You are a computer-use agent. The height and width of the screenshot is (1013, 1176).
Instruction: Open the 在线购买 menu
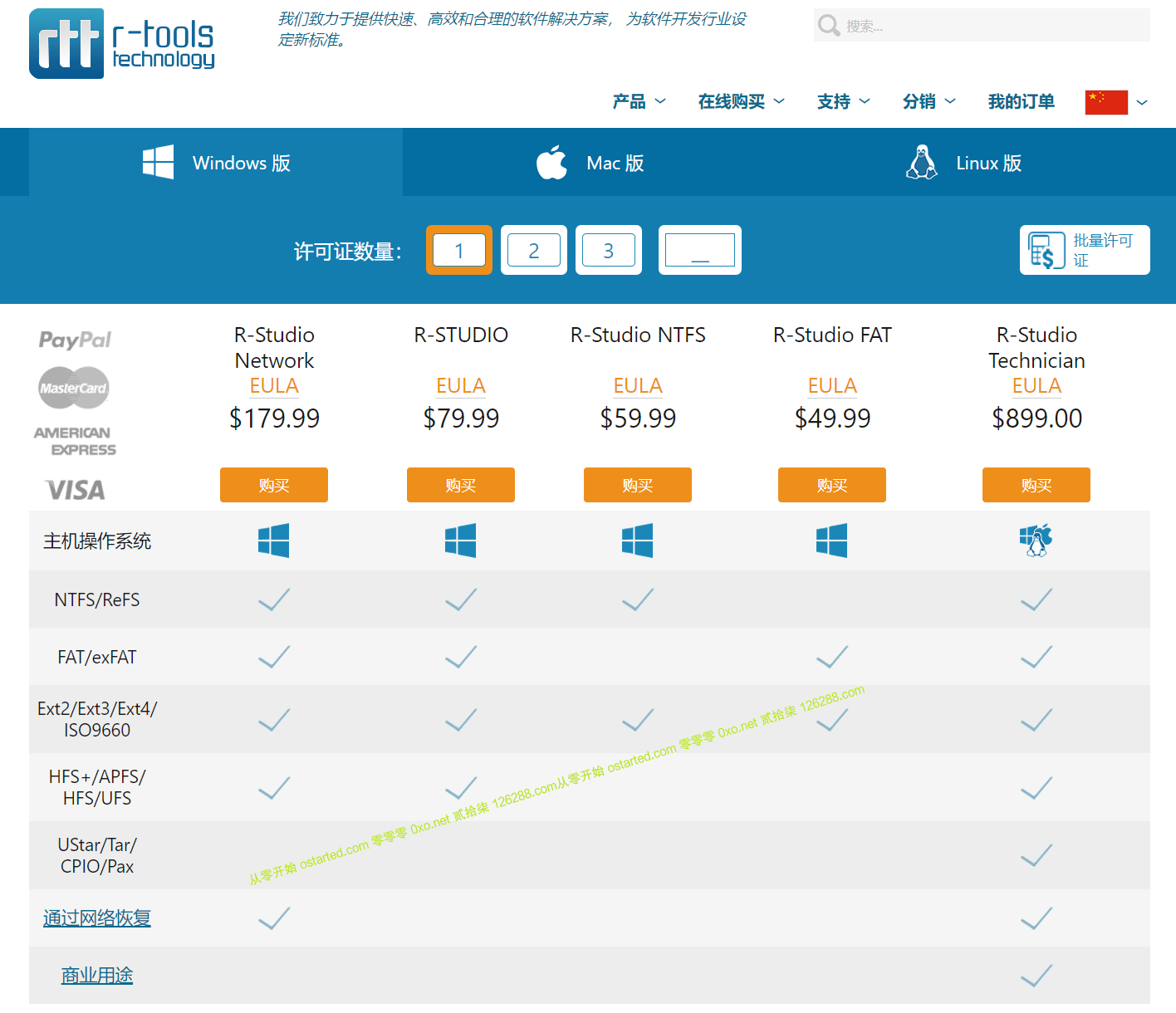tap(732, 101)
